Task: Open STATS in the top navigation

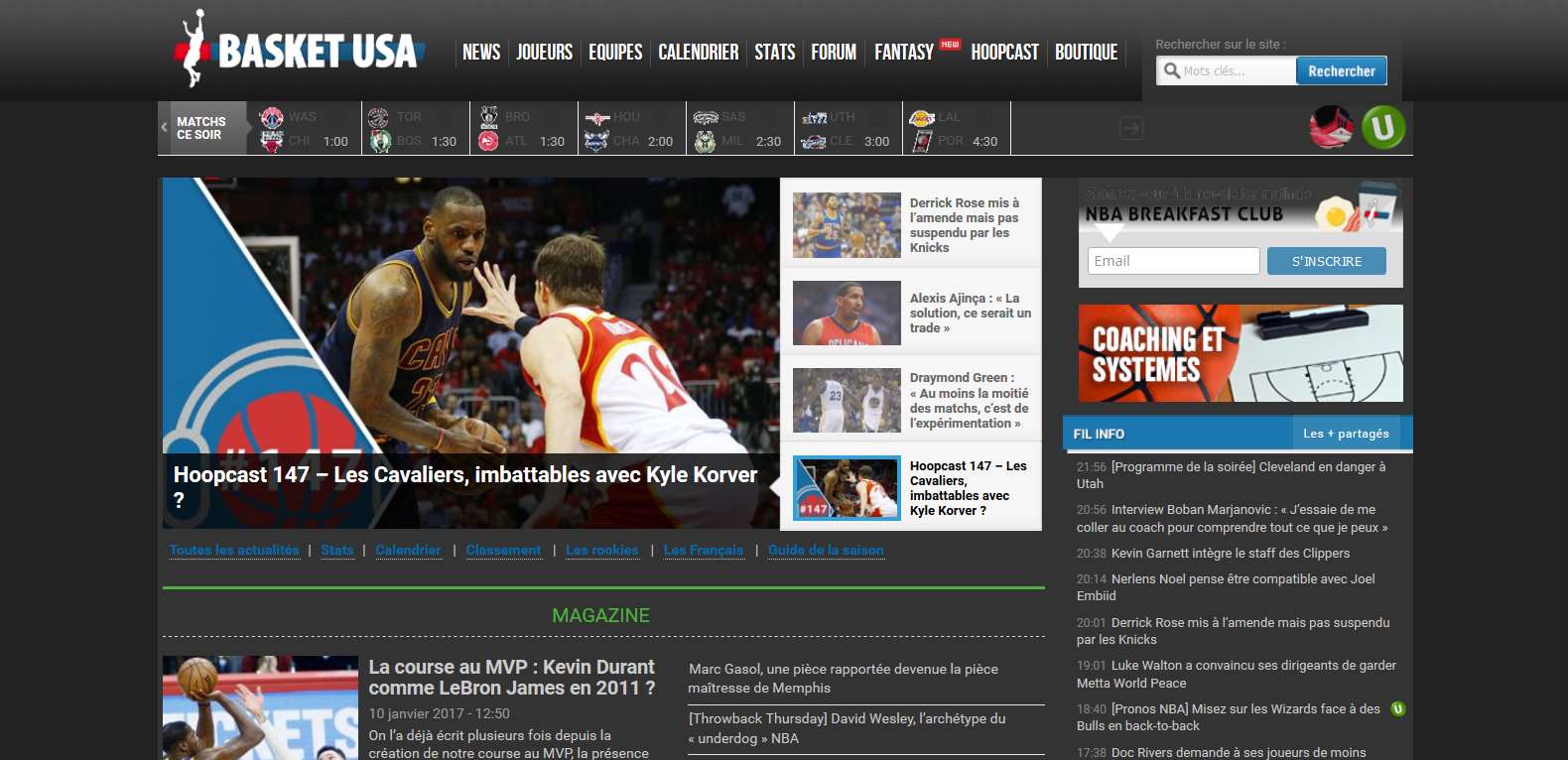Action: 775,52
